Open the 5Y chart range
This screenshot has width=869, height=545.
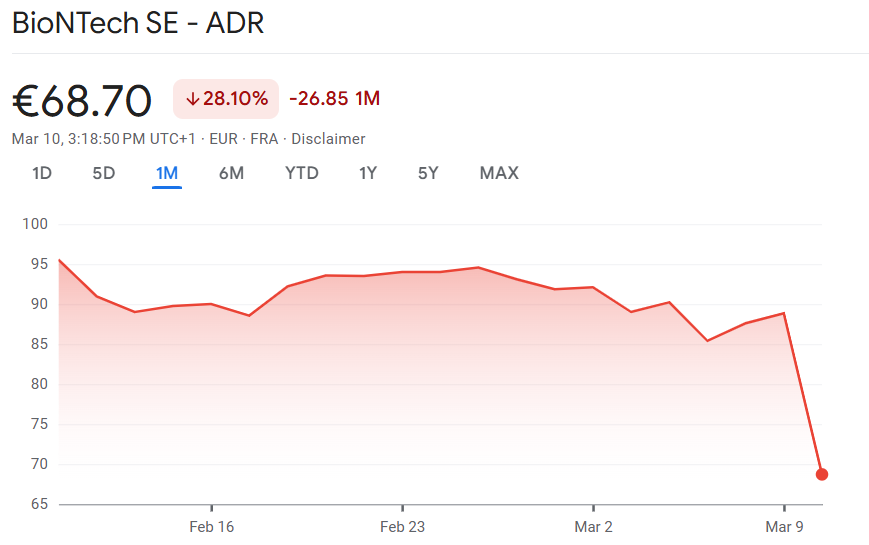pos(428,173)
